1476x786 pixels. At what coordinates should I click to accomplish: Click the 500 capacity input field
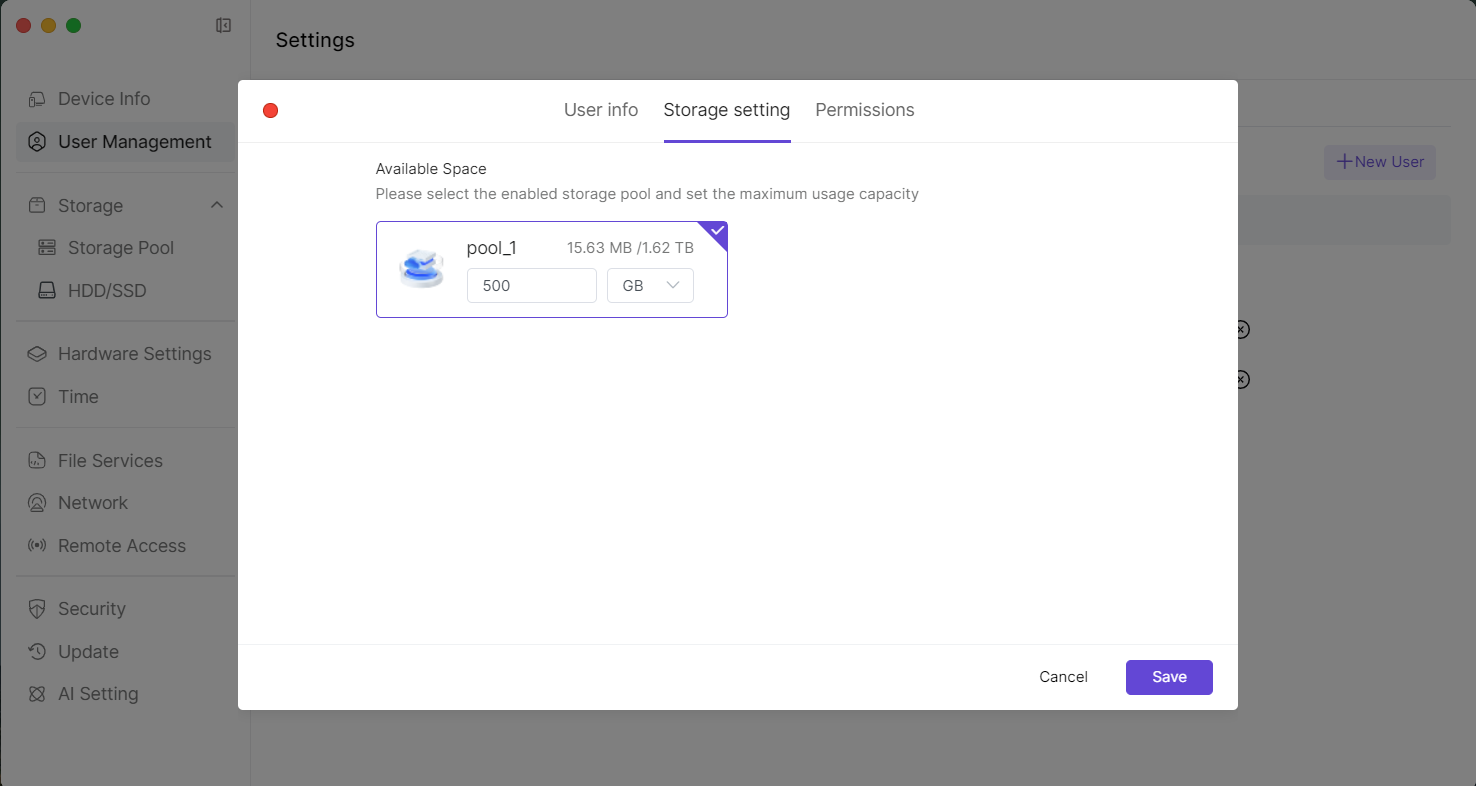point(531,286)
